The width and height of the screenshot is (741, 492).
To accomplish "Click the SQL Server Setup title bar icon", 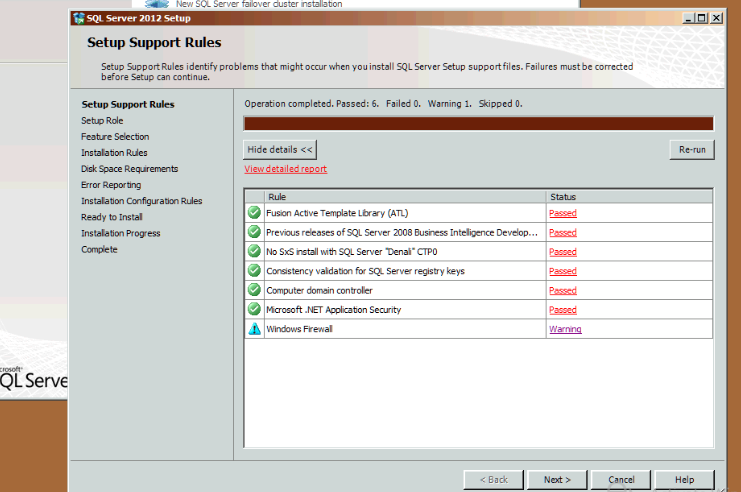I will 78,18.
